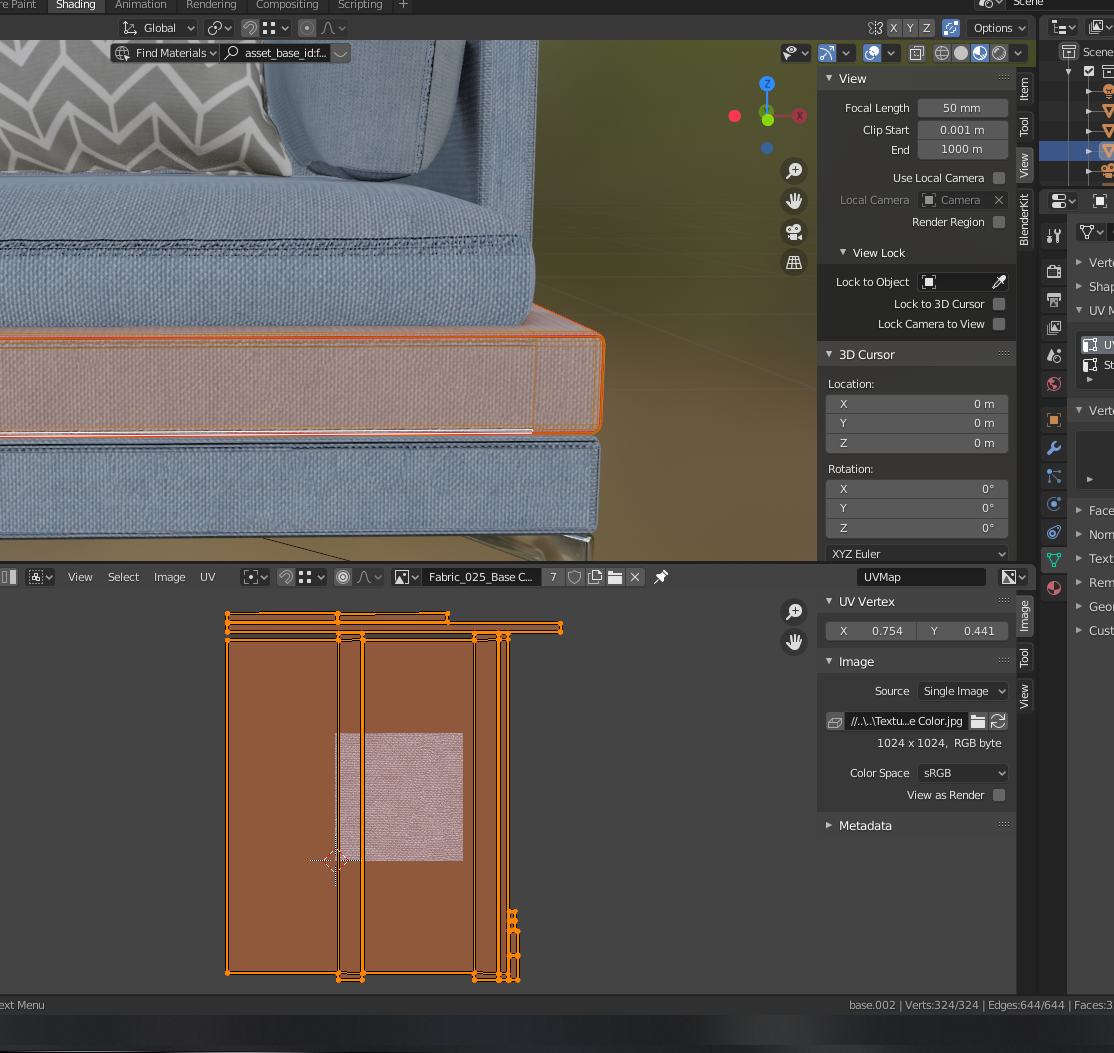
Task: Check the View as Render option
Action: 998,795
